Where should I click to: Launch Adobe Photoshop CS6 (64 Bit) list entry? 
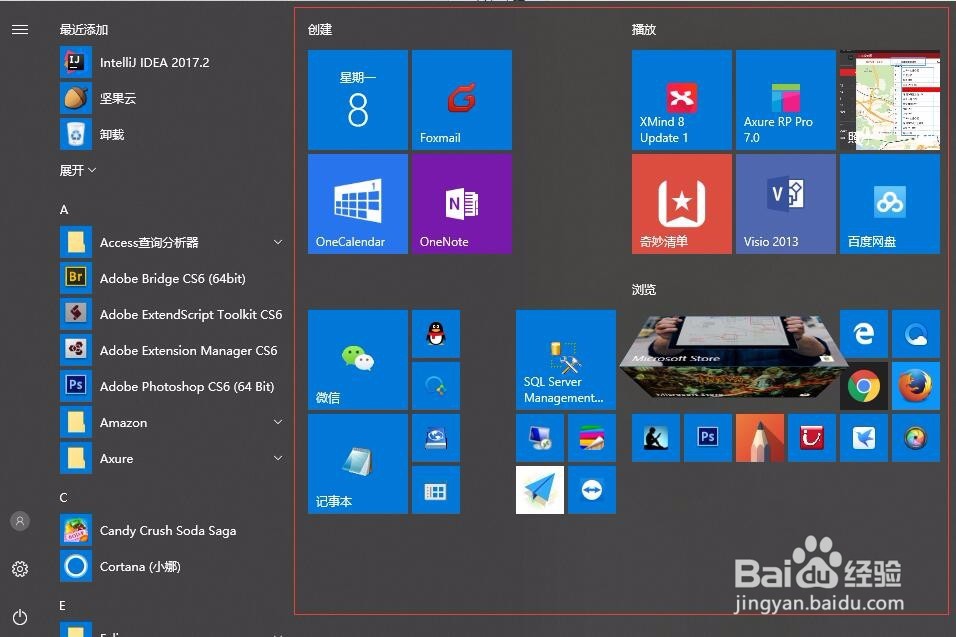click(173, 386)
